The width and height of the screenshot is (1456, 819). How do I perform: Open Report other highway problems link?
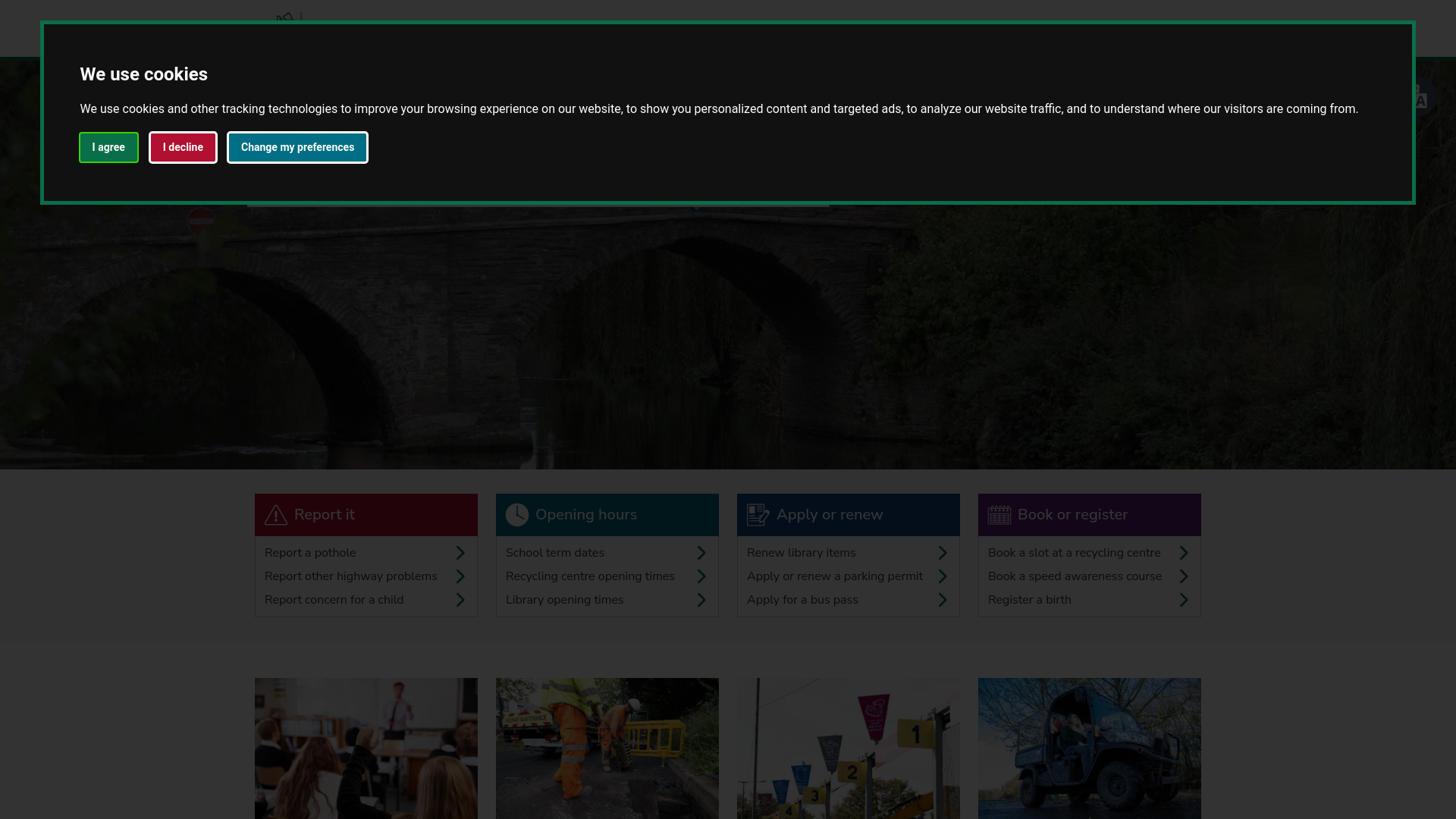tap(351, 576)
